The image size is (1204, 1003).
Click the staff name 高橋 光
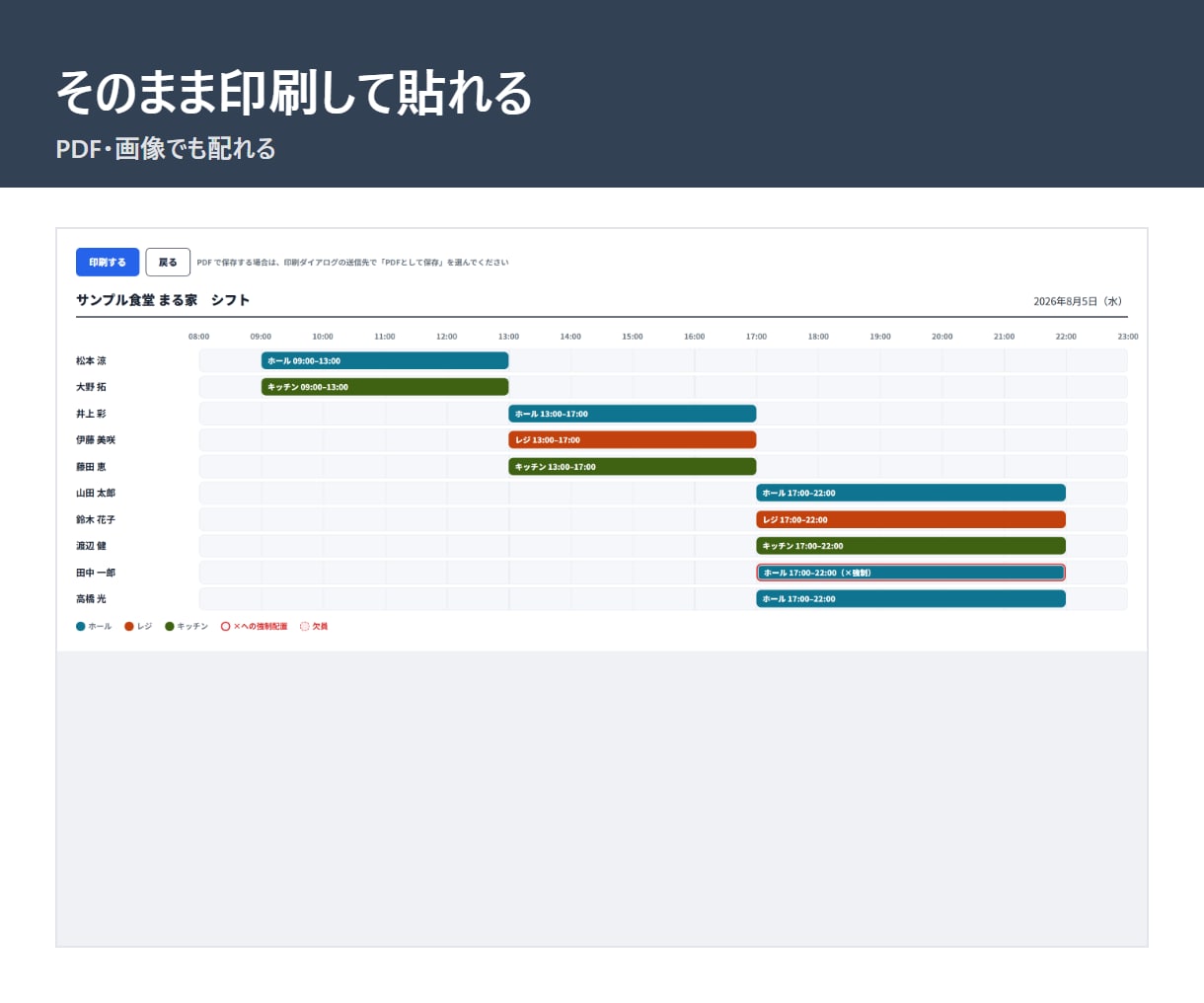(x=91, y=599)
